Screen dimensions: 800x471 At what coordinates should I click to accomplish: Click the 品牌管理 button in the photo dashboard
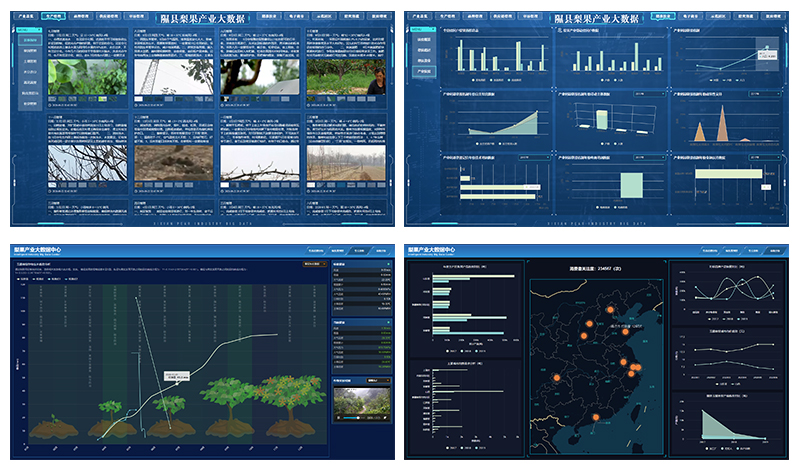tap(81, 17)
